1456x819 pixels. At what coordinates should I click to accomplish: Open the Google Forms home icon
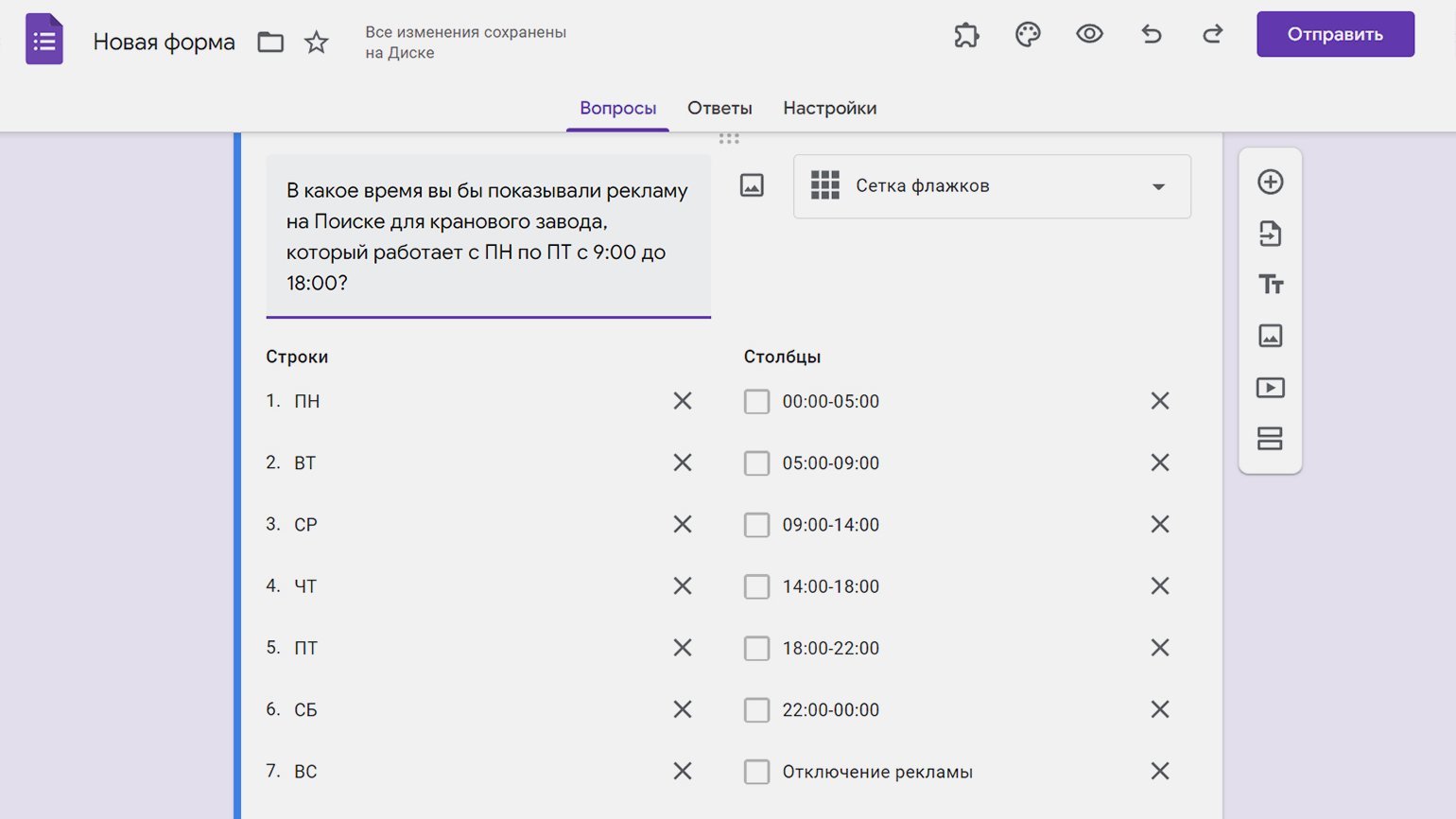(44, 39)
